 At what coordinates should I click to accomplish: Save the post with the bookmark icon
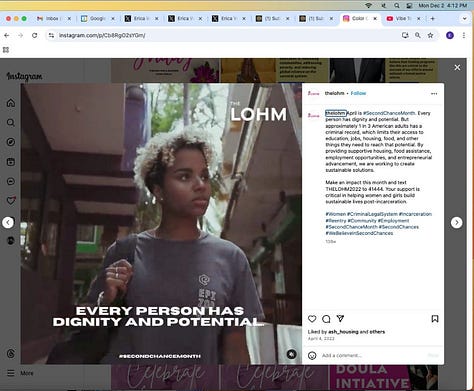(x=435, y=319)
